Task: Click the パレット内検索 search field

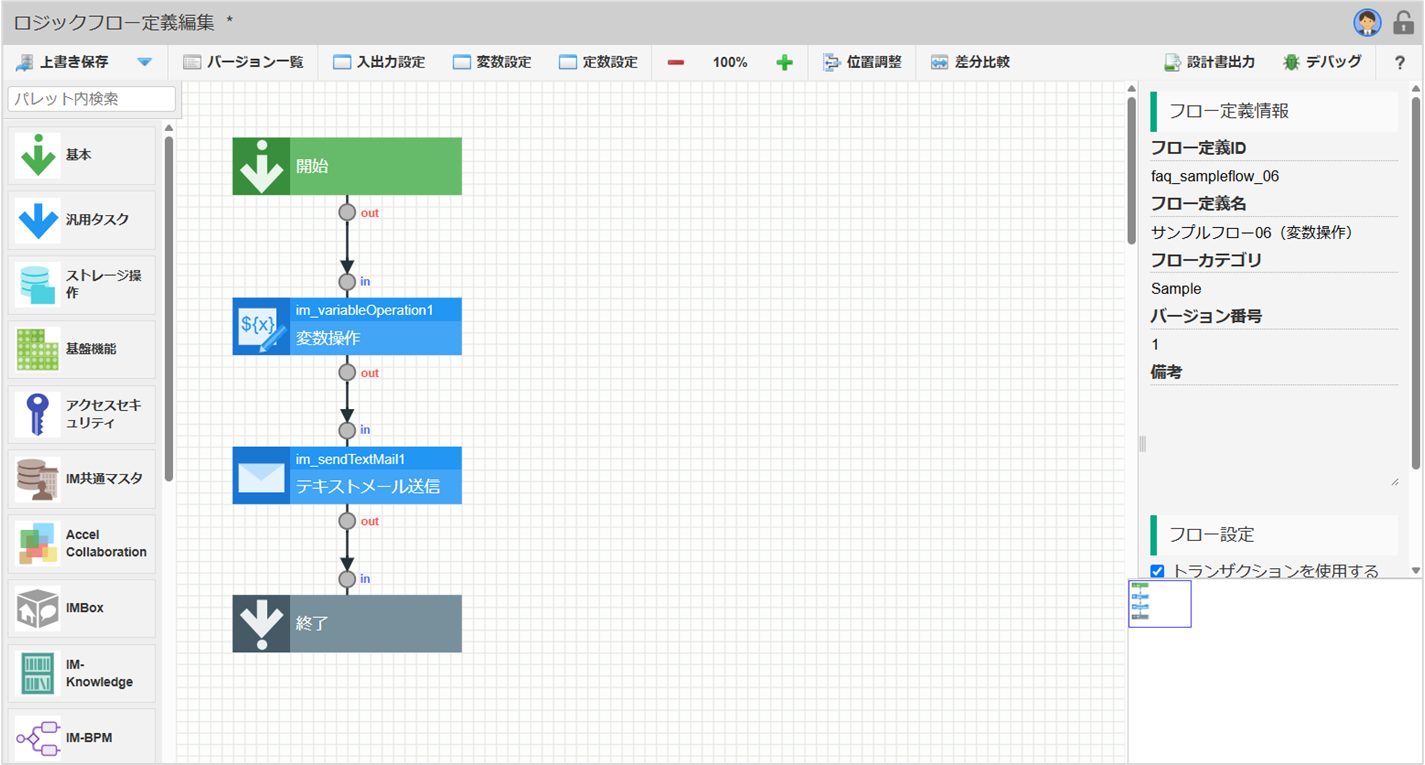Action: [91, 99]
